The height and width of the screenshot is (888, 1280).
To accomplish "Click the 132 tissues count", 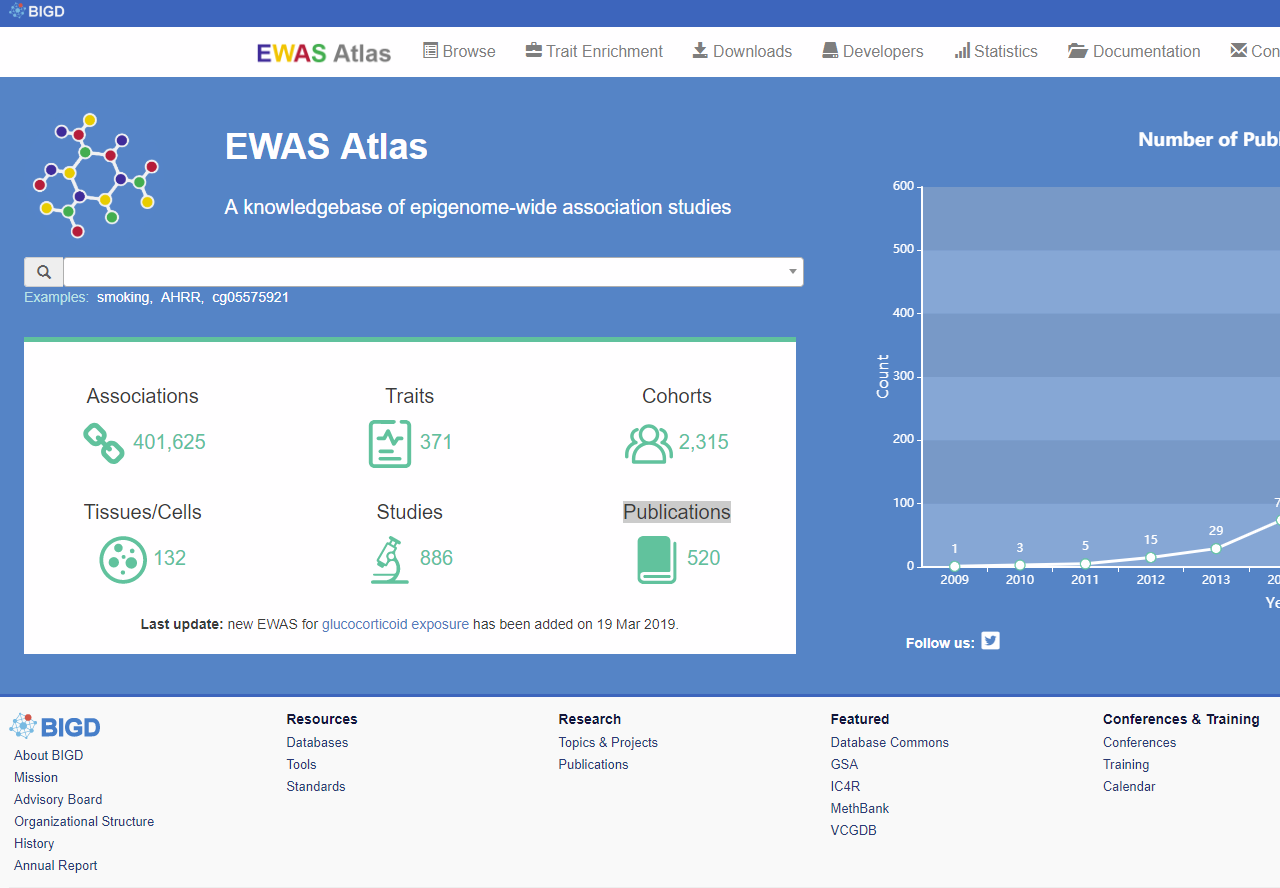I will (170, 558).
